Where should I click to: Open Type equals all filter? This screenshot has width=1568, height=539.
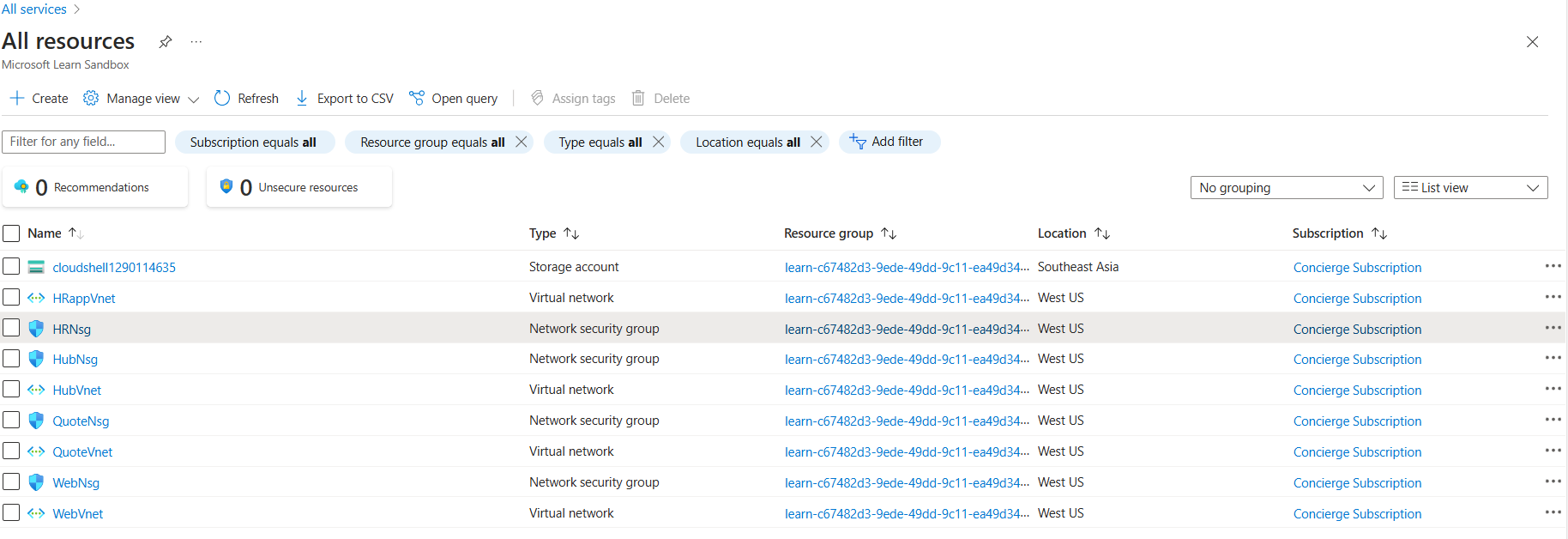tap(600, 142)
